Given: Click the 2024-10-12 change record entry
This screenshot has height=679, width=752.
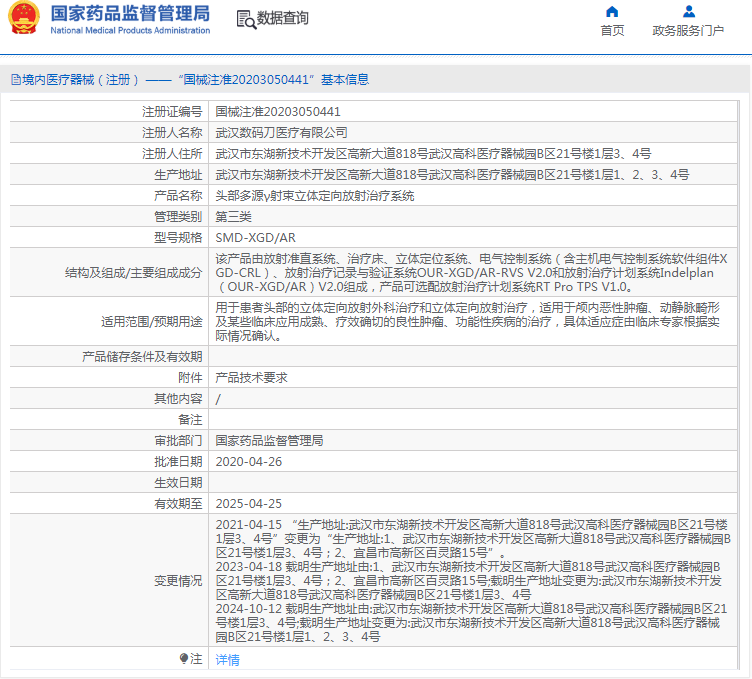Looking at the screenshot, I should click(471, 623).
